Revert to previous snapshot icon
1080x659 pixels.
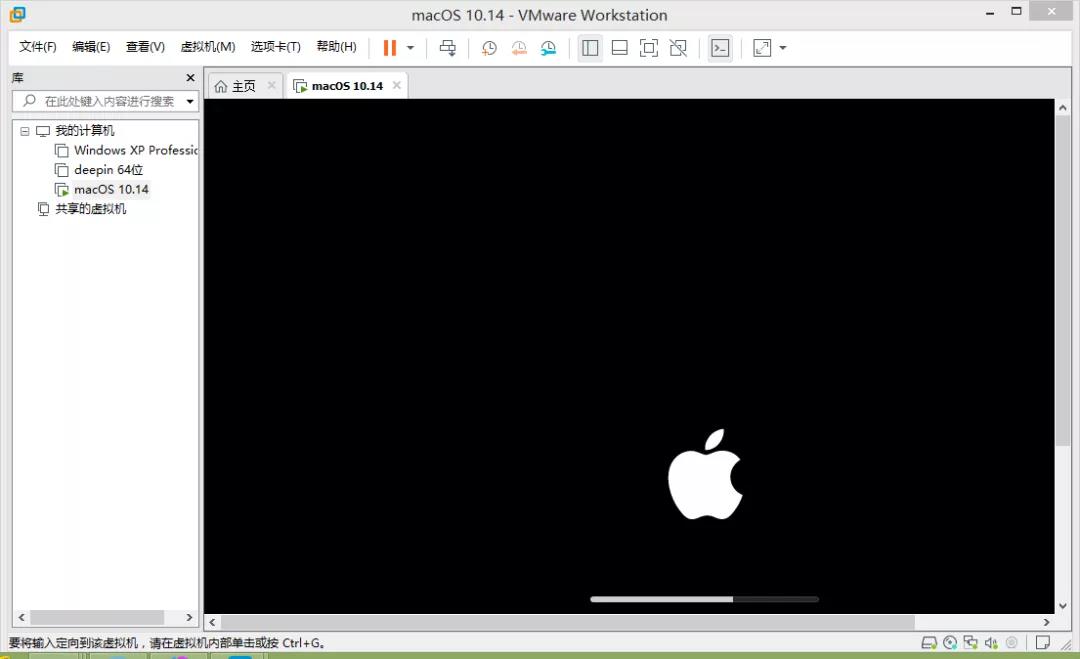519,48
